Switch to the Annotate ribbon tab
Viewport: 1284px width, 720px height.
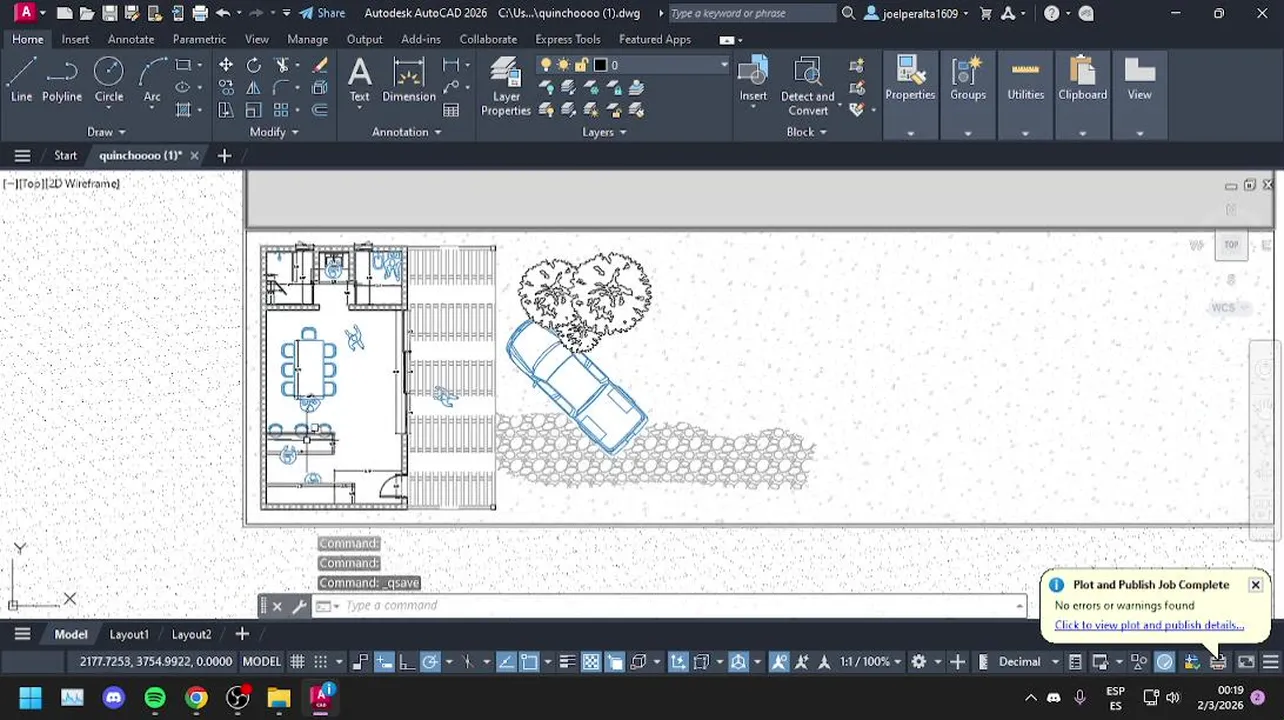click(x=131, y=39)
